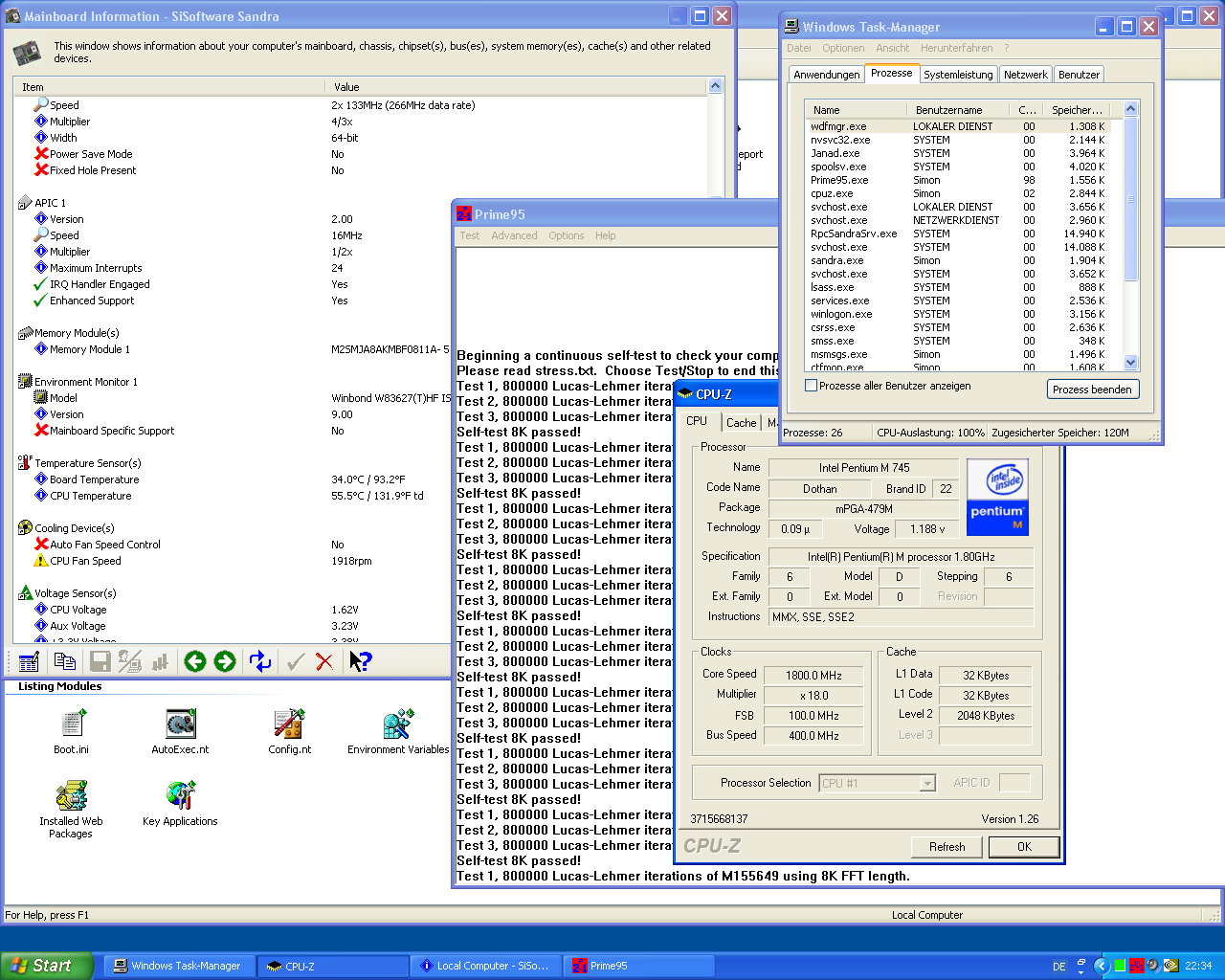This screenshot has width=1225, height=980.
Task: Click the green forward arrow in Sandra toolbar
Action: click(x=225, y=661)
